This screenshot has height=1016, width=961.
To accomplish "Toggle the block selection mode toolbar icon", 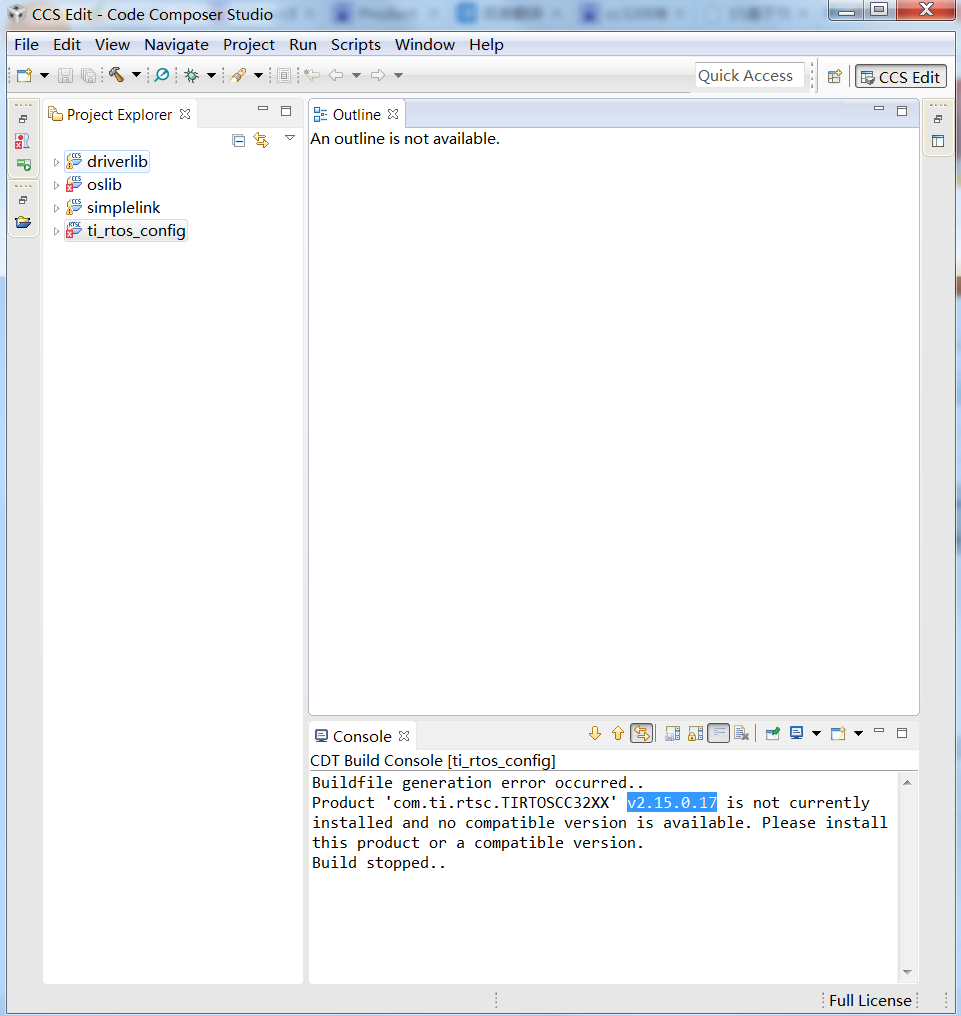I will (x=284, y=76).
